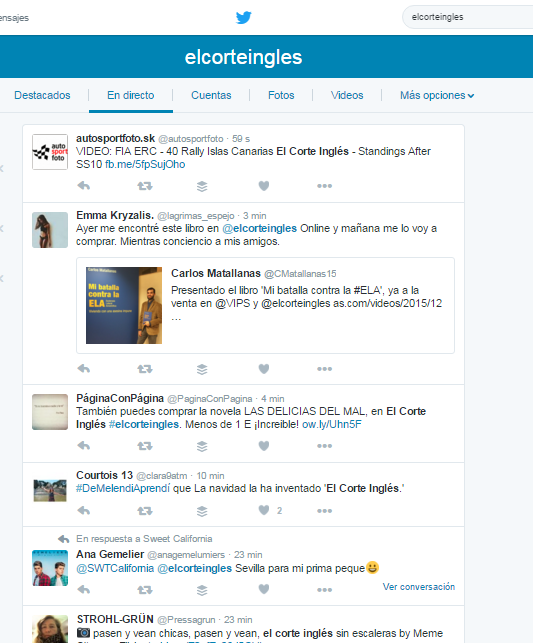Viewport: 533px width, 643px height.
Task: Like the PáginaConPágina tweet
Action: tap(264, 445)
